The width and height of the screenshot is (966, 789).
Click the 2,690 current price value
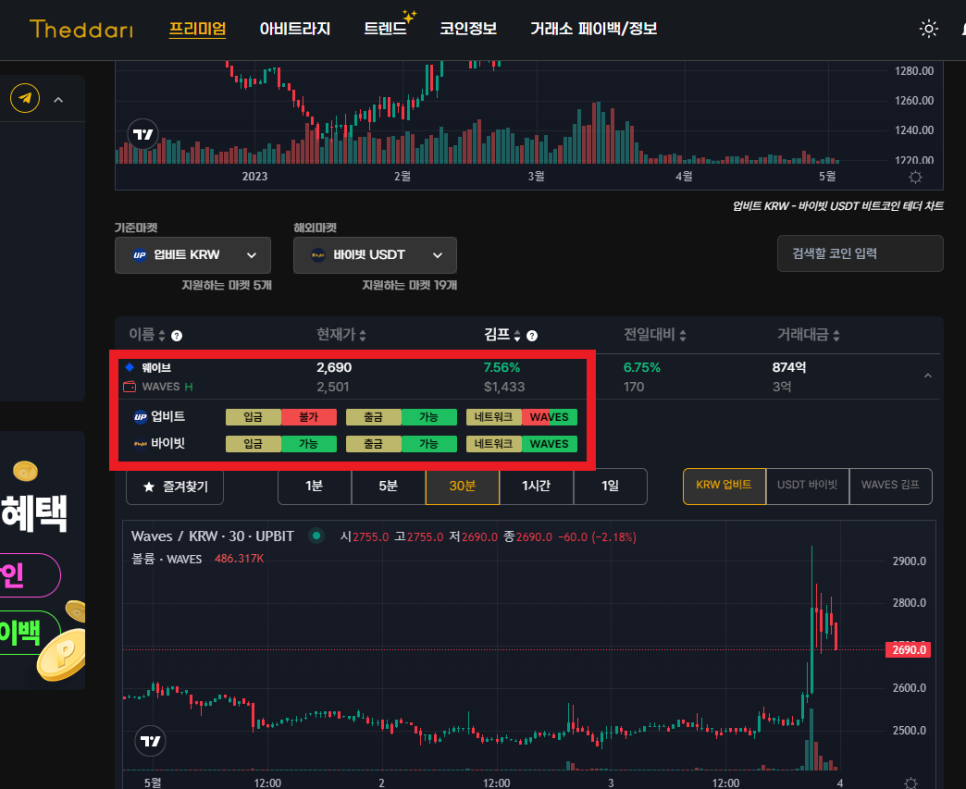click(334, 368)
